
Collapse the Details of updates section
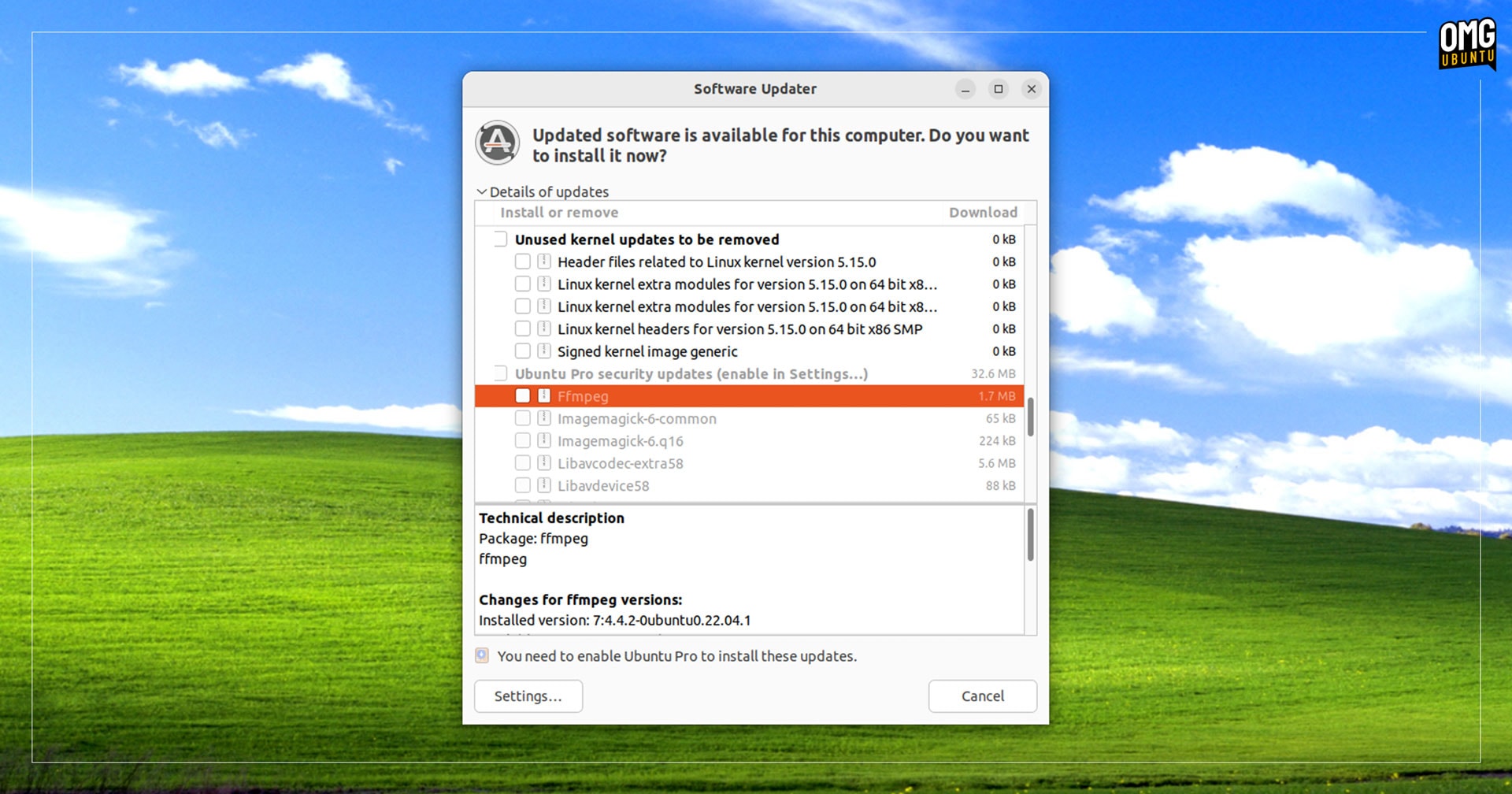482,191
